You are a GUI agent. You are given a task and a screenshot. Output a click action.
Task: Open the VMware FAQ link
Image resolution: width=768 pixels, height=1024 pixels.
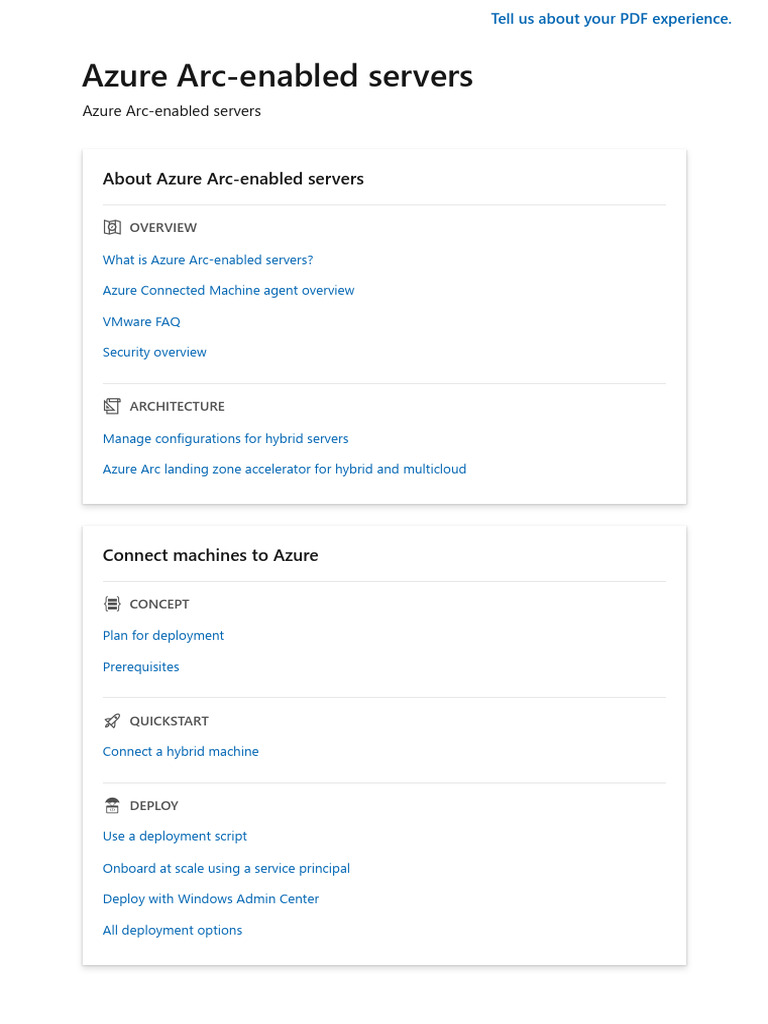[141, 322]
